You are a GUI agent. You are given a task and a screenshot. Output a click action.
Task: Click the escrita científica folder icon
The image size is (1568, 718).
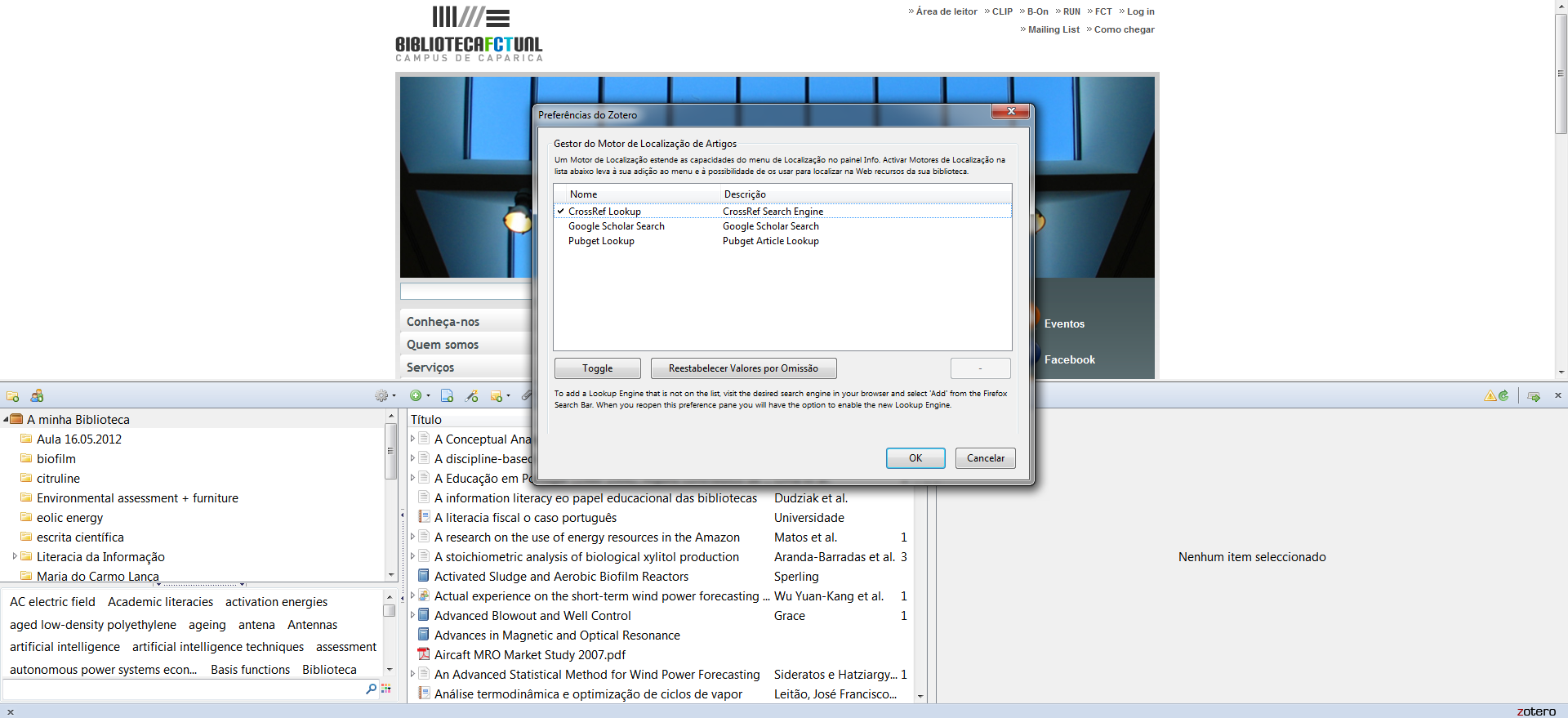pyautogui.click(x=26, y=537)
